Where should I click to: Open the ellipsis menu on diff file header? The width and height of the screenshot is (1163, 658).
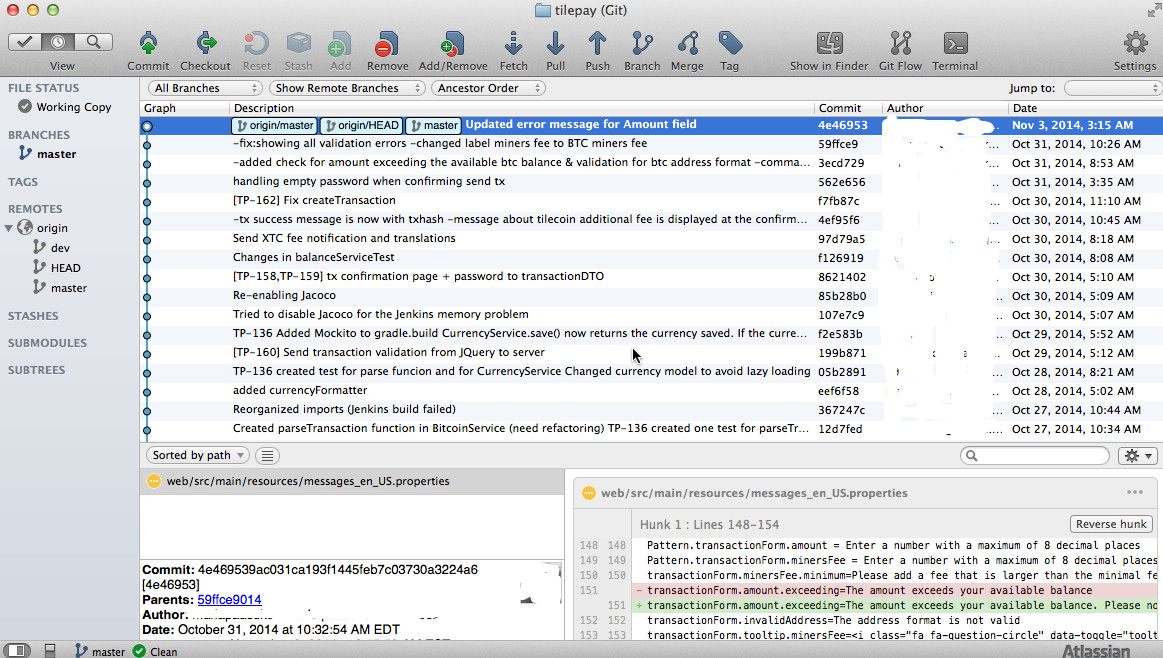pyautogui.click(x=1135, y=493)
